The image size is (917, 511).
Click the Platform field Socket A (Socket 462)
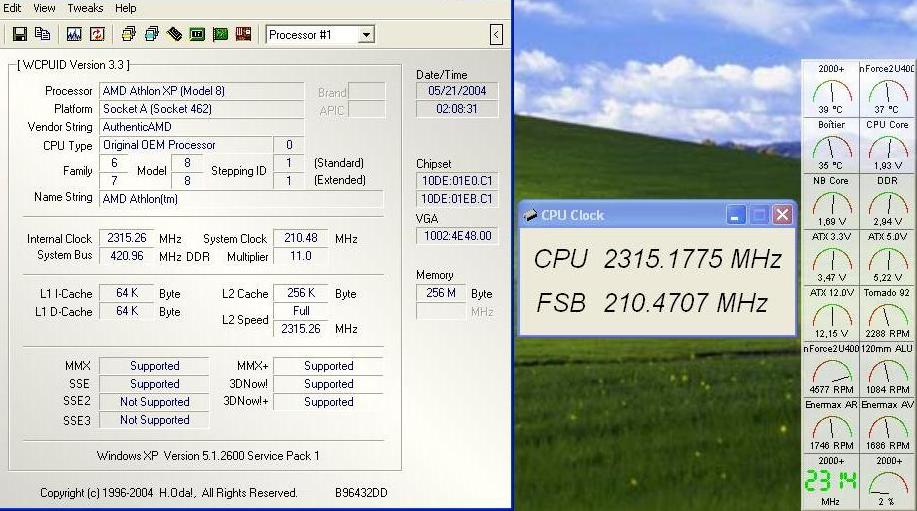[x=202, y=109]
